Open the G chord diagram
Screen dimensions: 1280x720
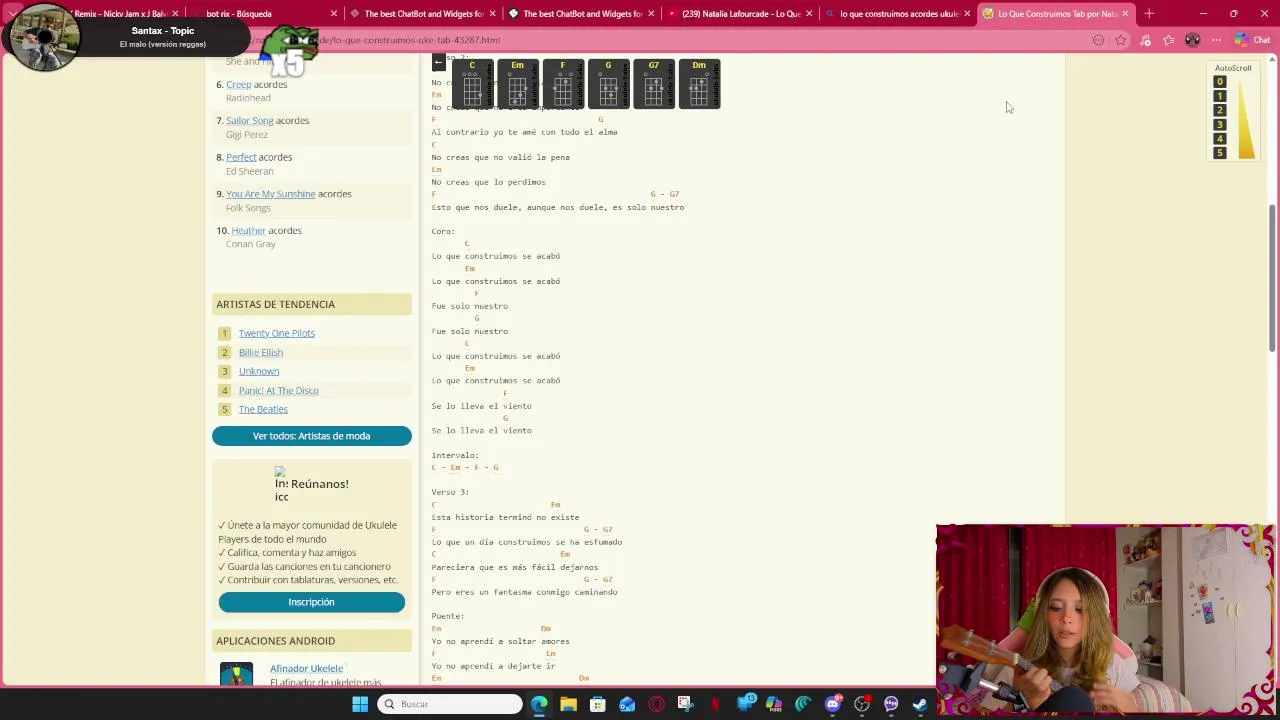click(x=608, y=84)
